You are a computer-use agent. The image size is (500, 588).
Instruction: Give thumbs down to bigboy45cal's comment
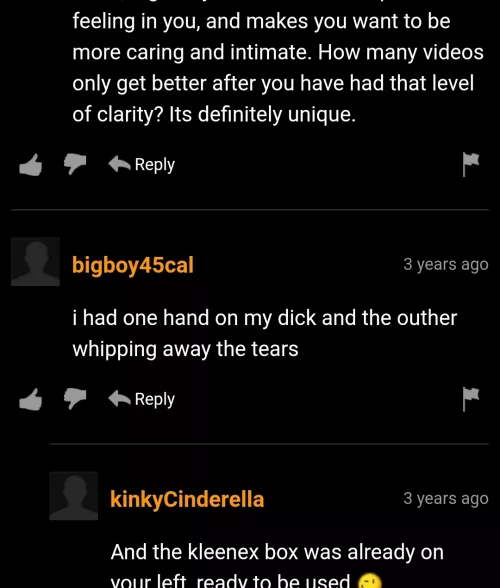coord(75,399)
